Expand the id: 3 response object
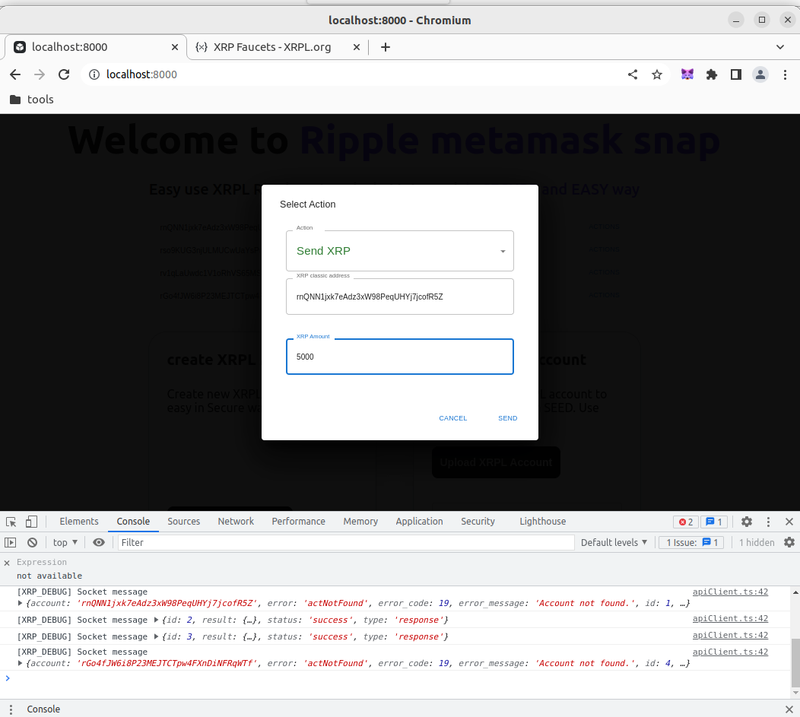The image size is (800, 717). [x=157, y=637]
